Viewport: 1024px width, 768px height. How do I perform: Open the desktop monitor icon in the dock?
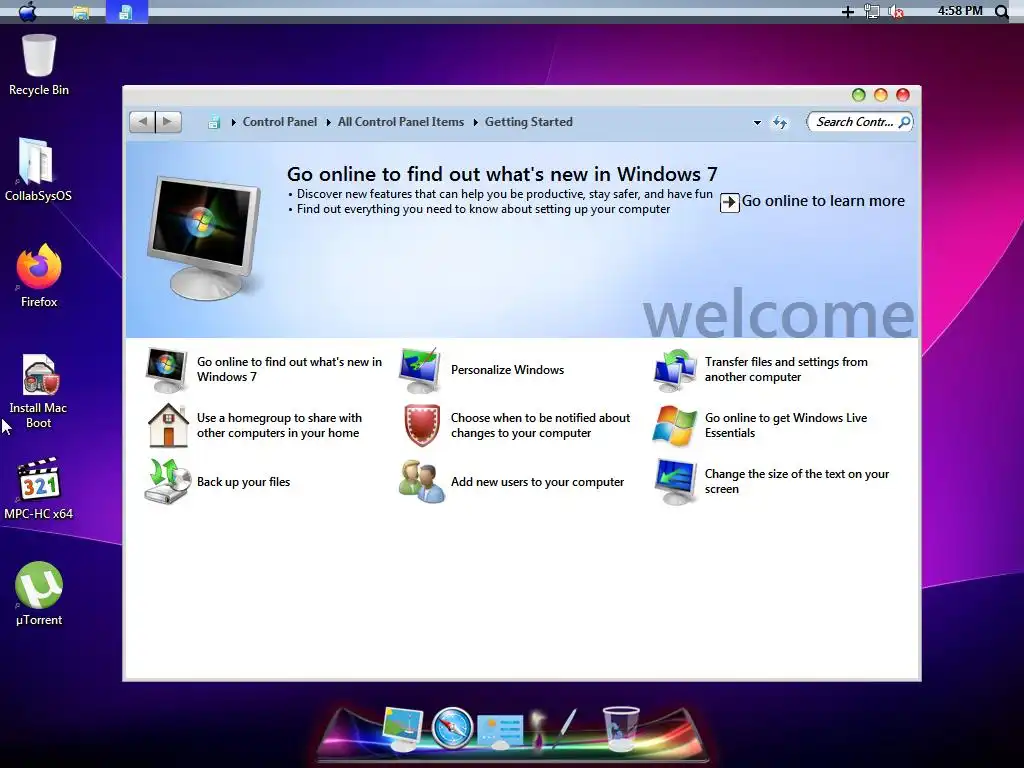pos(403,728)
